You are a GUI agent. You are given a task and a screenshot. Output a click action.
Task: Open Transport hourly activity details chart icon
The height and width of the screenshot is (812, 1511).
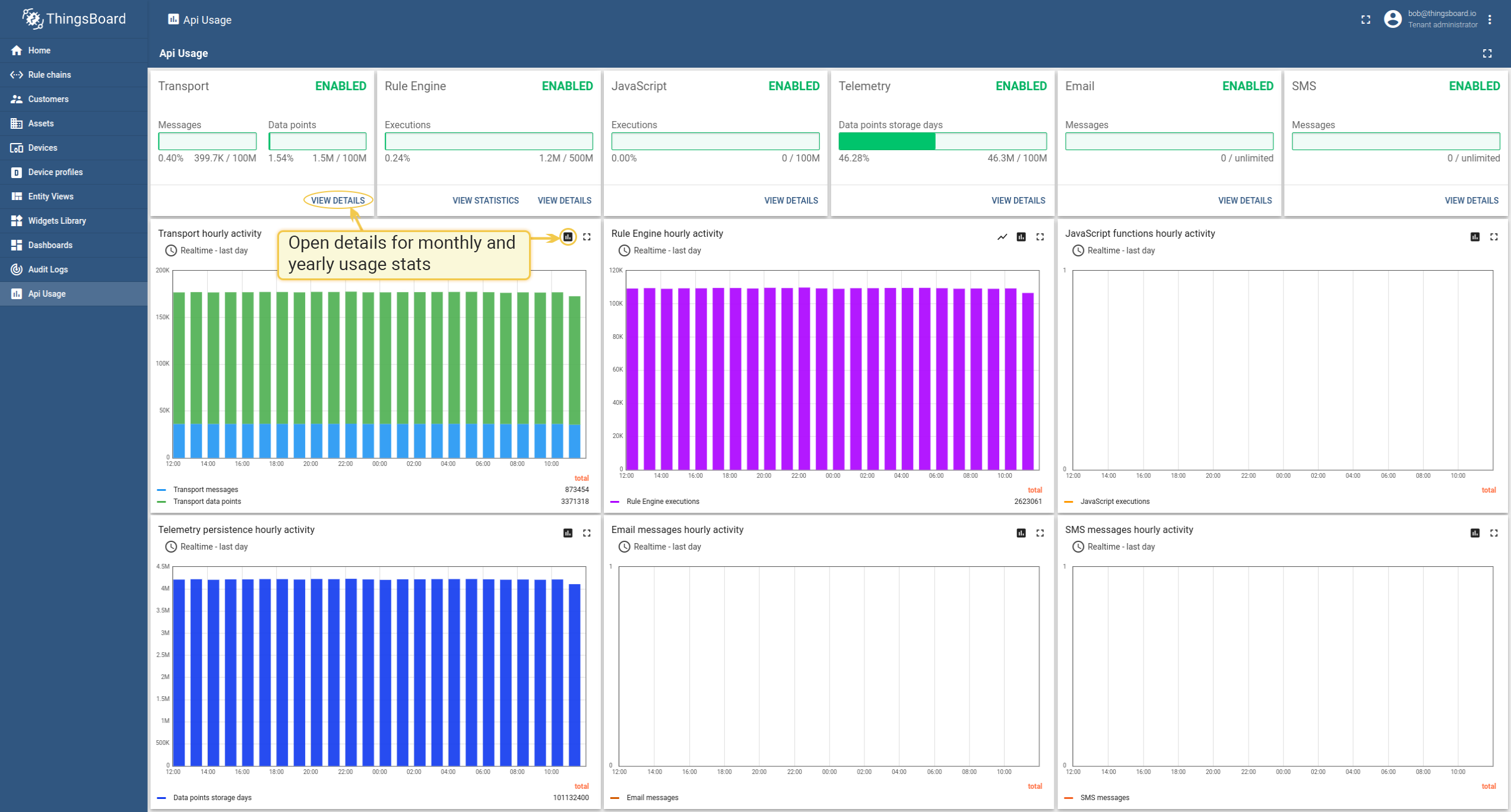[x=568, y=237]
